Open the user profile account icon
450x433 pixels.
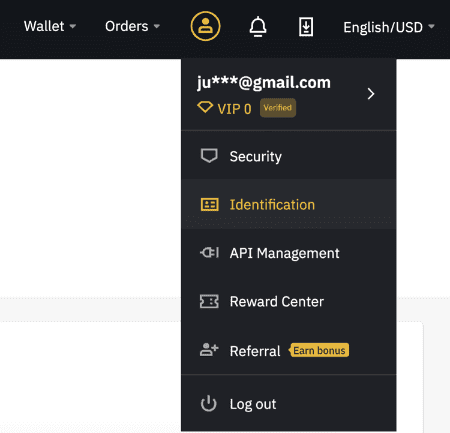[205, 26]
